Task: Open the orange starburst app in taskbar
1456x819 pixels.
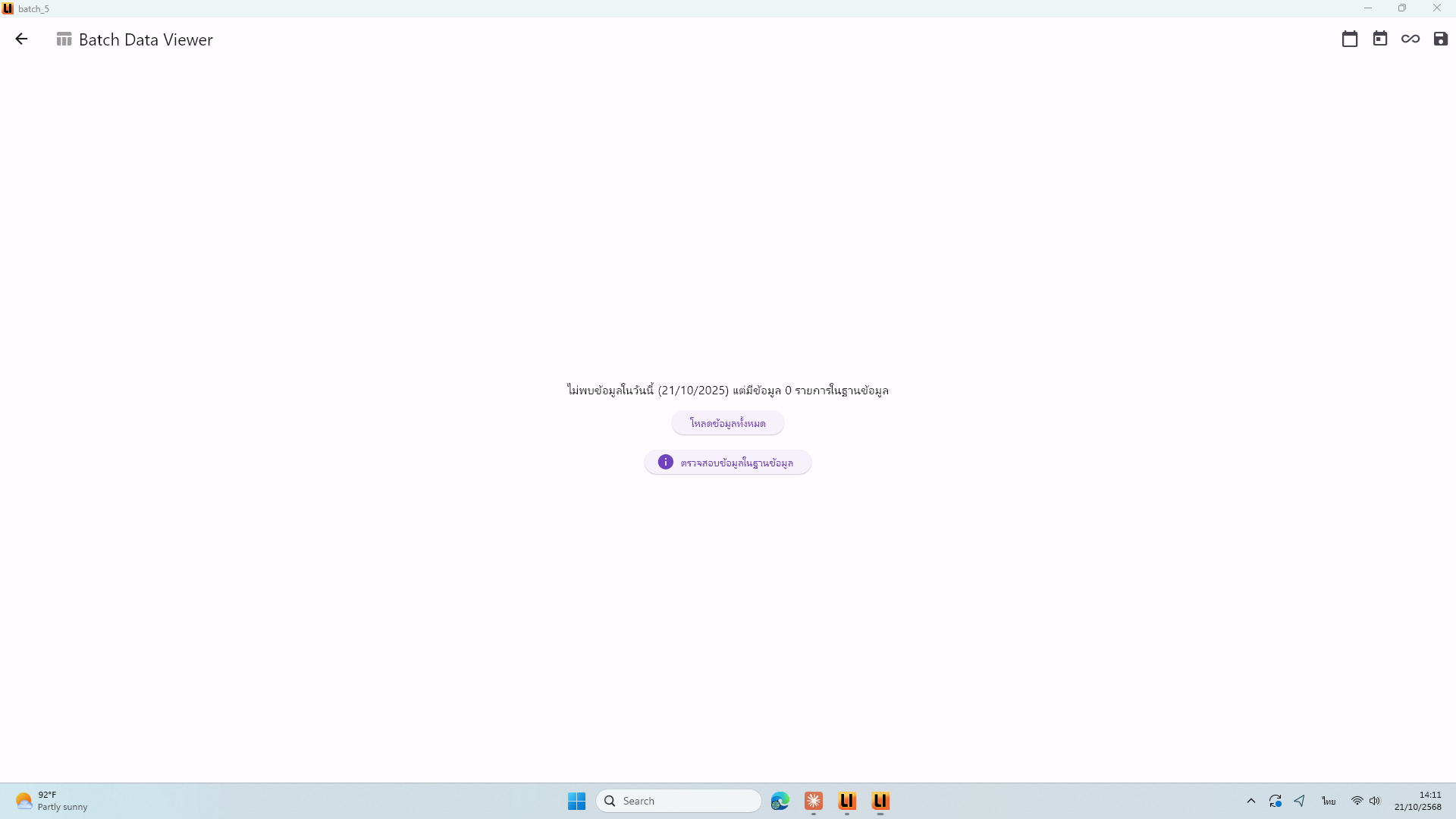Action: [x=814, y=801]
